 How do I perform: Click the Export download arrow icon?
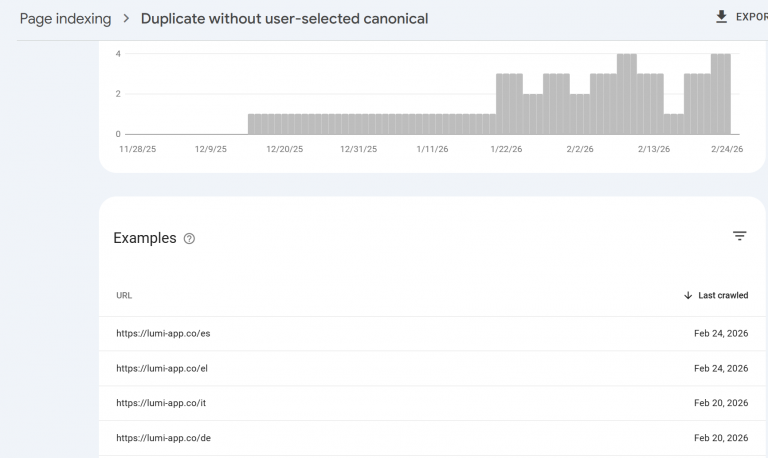(721, 17)
